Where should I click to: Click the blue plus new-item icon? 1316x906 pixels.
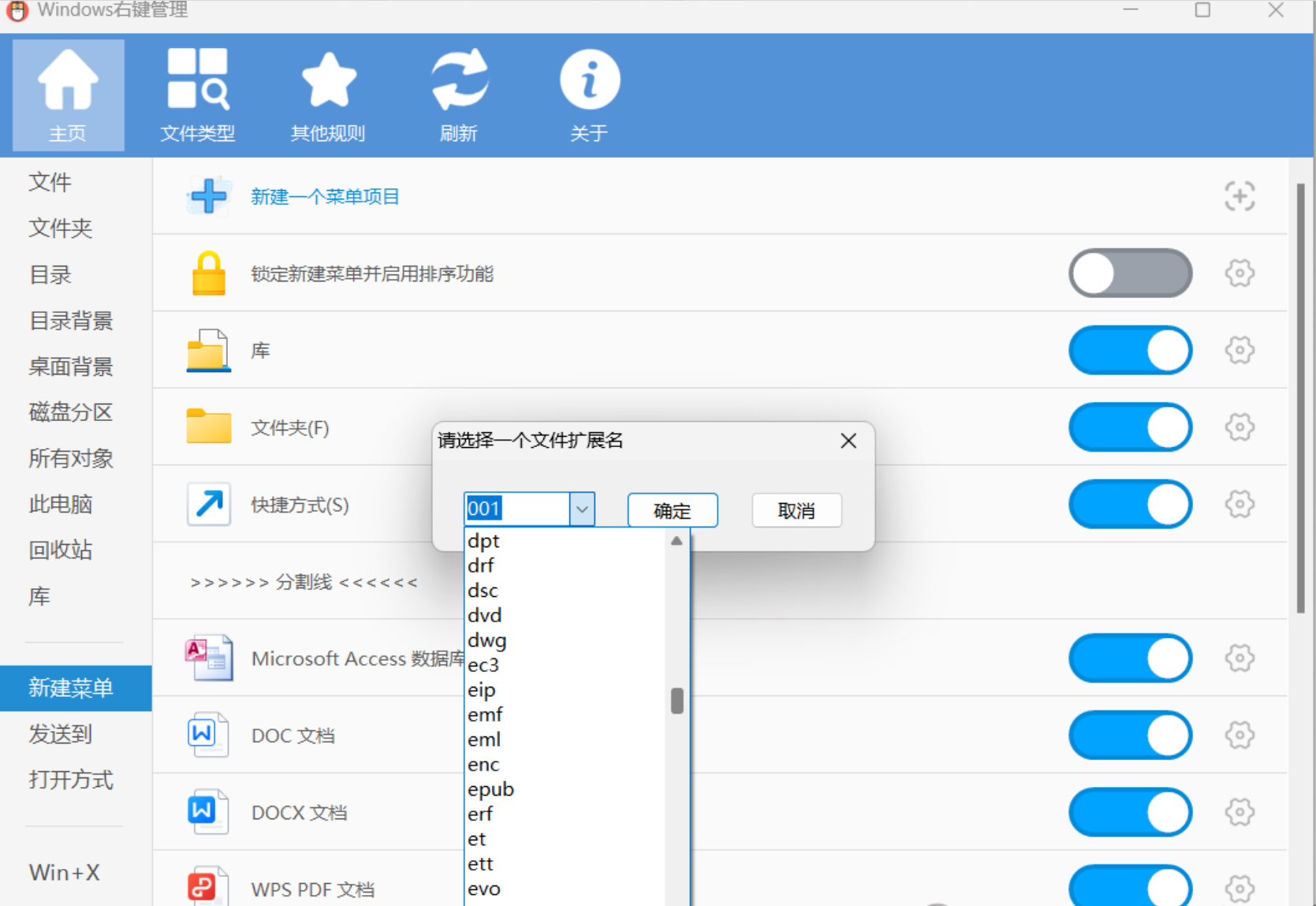tap(209, 196)
